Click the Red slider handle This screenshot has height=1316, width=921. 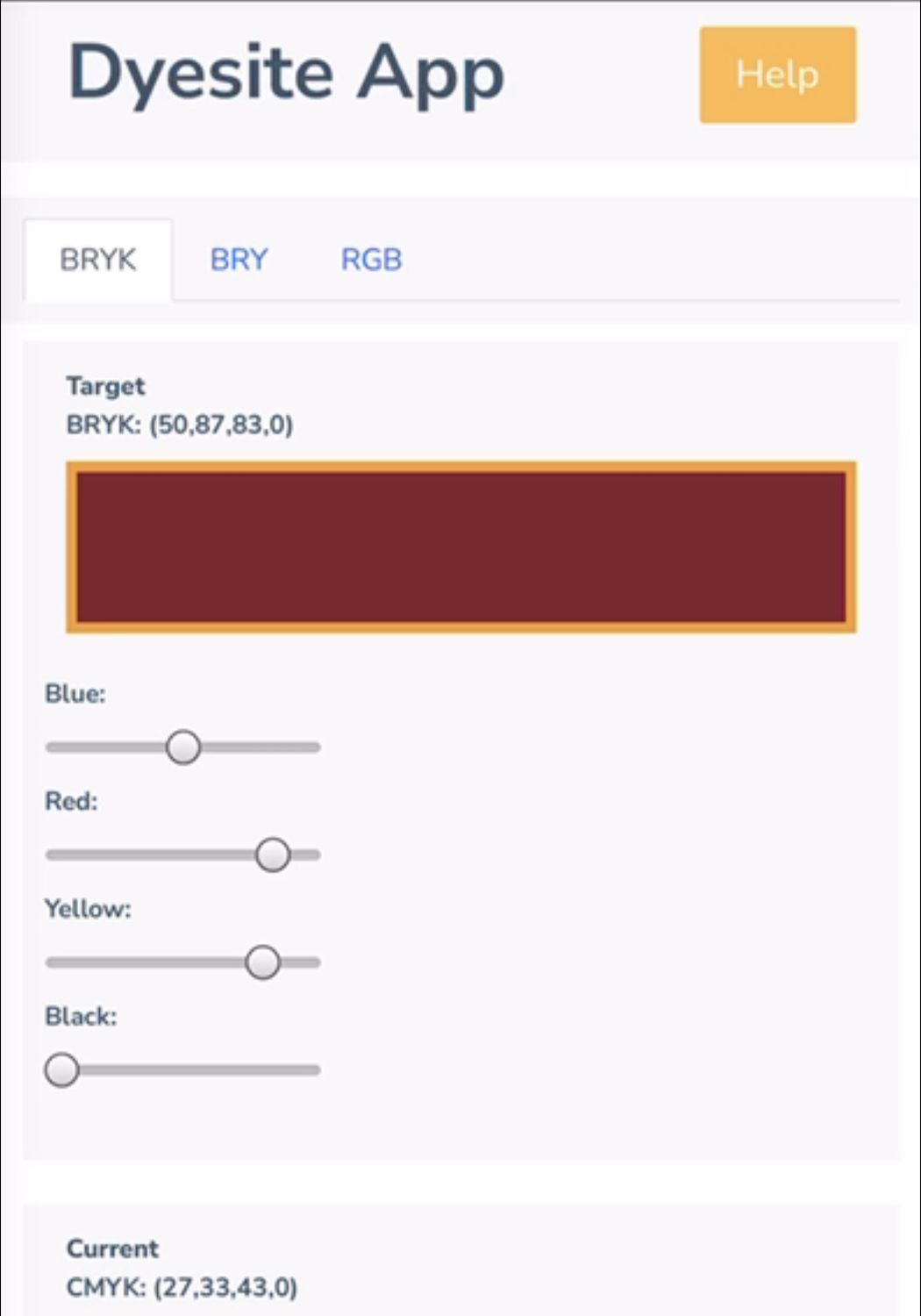(273, 854)
